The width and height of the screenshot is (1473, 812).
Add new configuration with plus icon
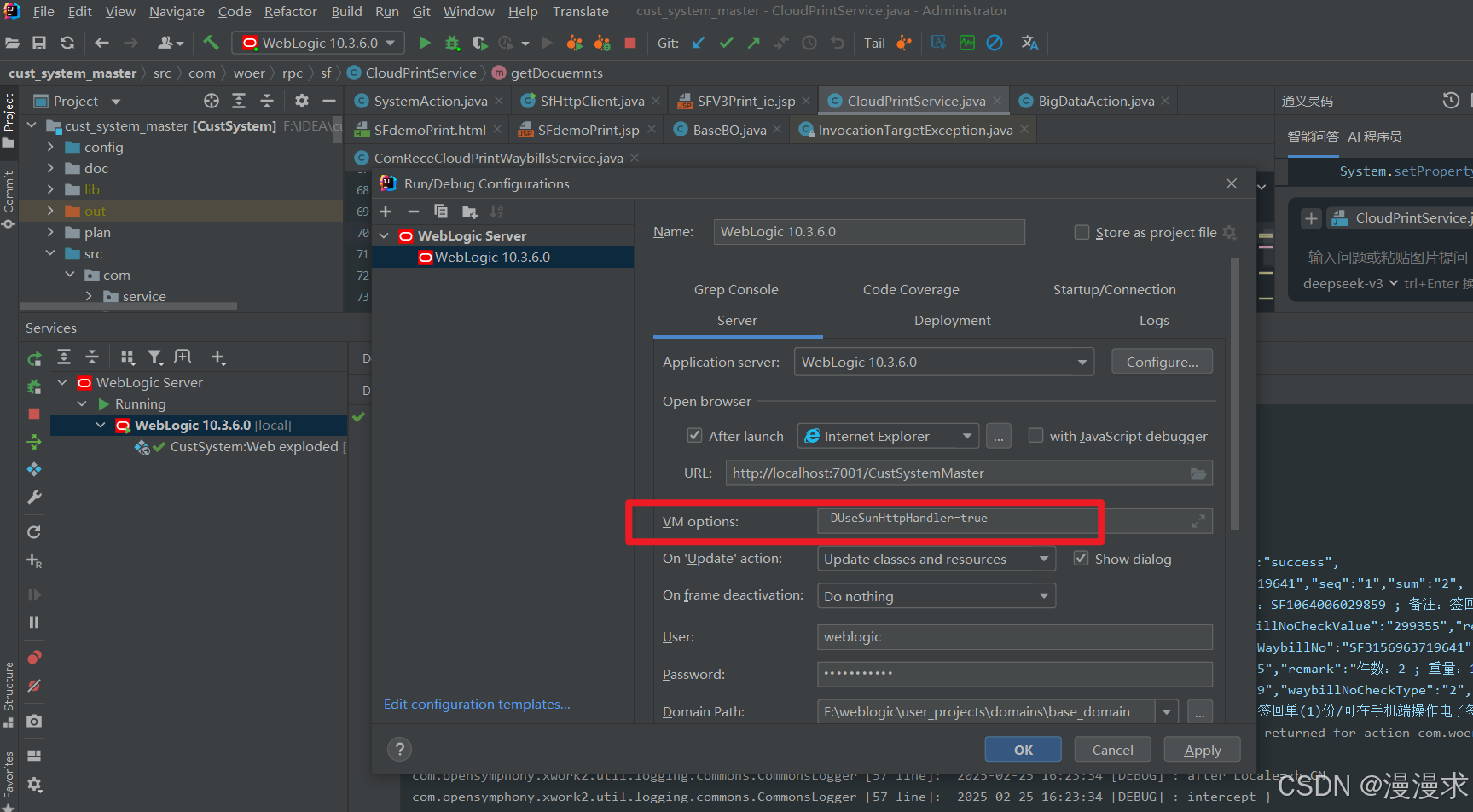point(386,212)
